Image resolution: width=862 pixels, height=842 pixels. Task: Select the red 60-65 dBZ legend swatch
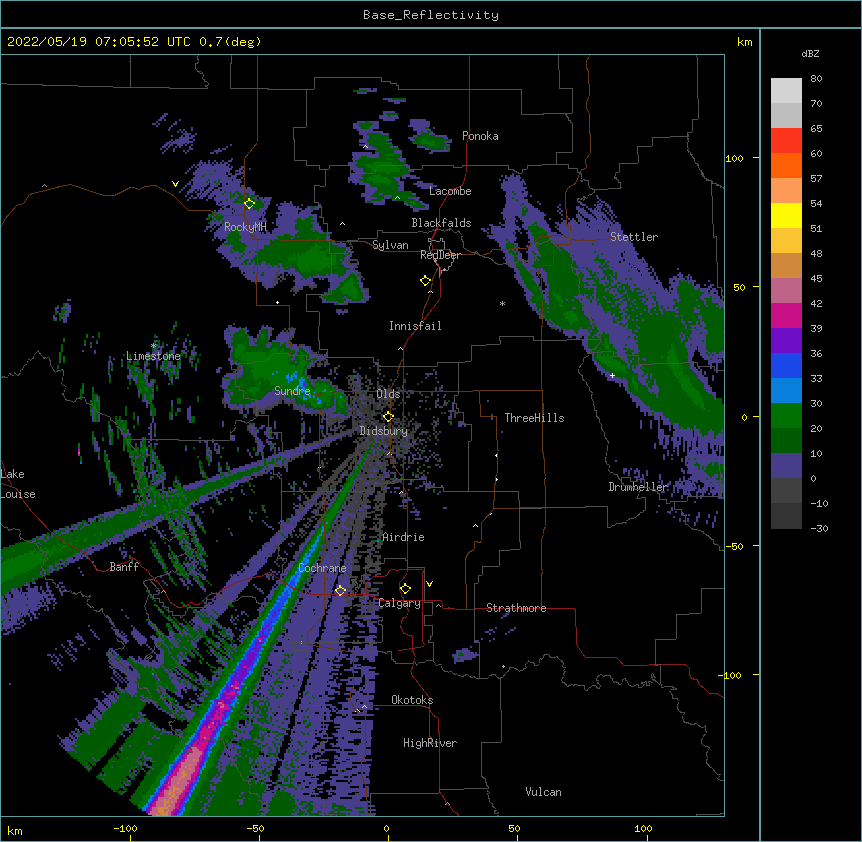786,141
